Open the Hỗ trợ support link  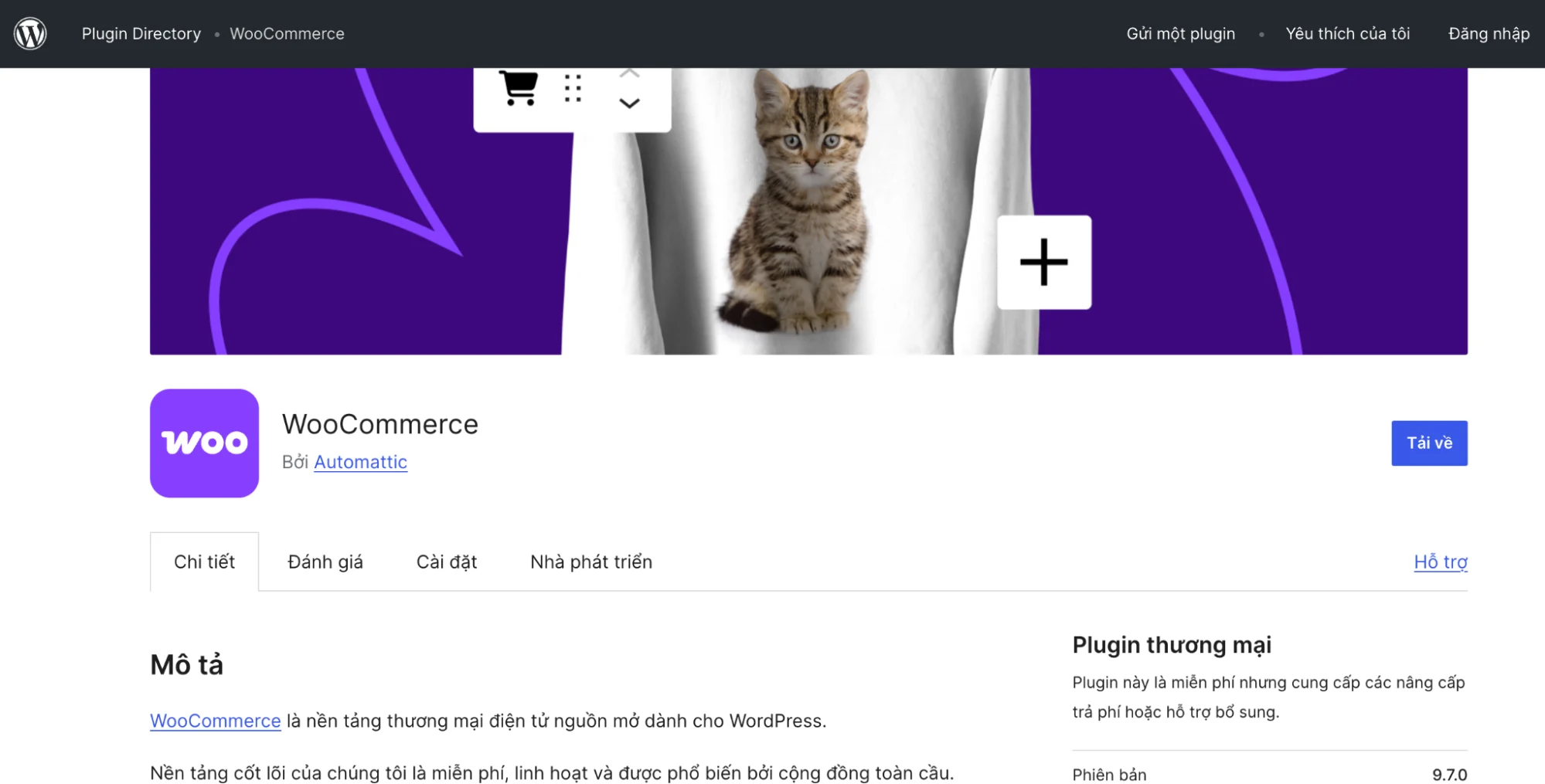(x=1441, y=562)
